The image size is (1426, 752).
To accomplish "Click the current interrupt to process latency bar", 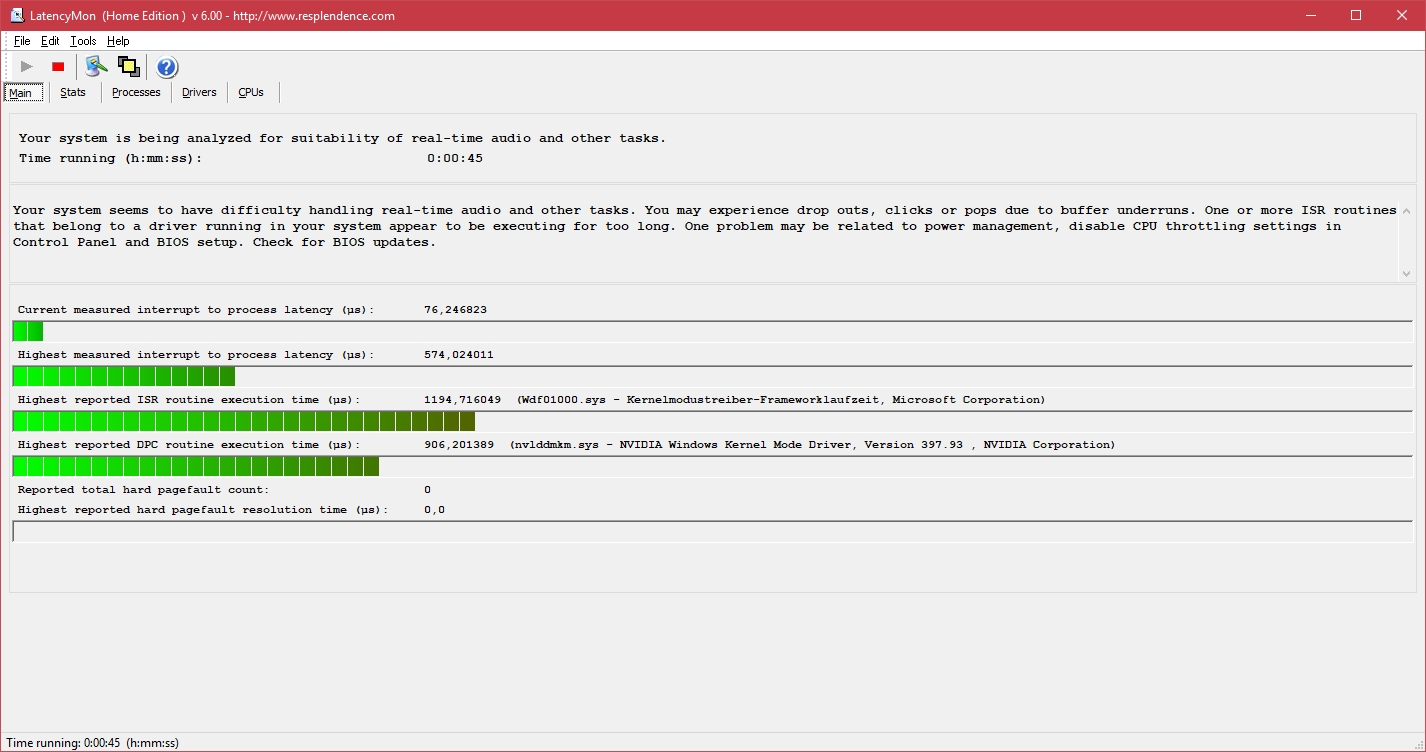I will pyautogui.click(x=713, y=331).
